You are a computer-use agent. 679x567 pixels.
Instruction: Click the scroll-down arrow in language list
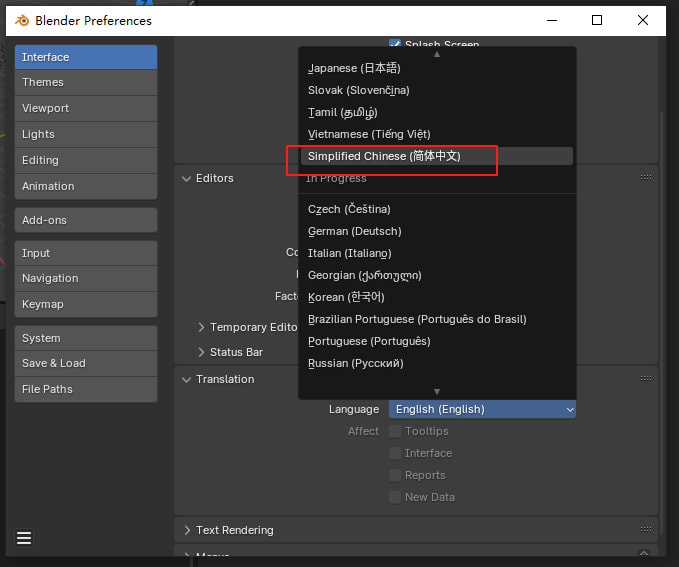point(437,392)
